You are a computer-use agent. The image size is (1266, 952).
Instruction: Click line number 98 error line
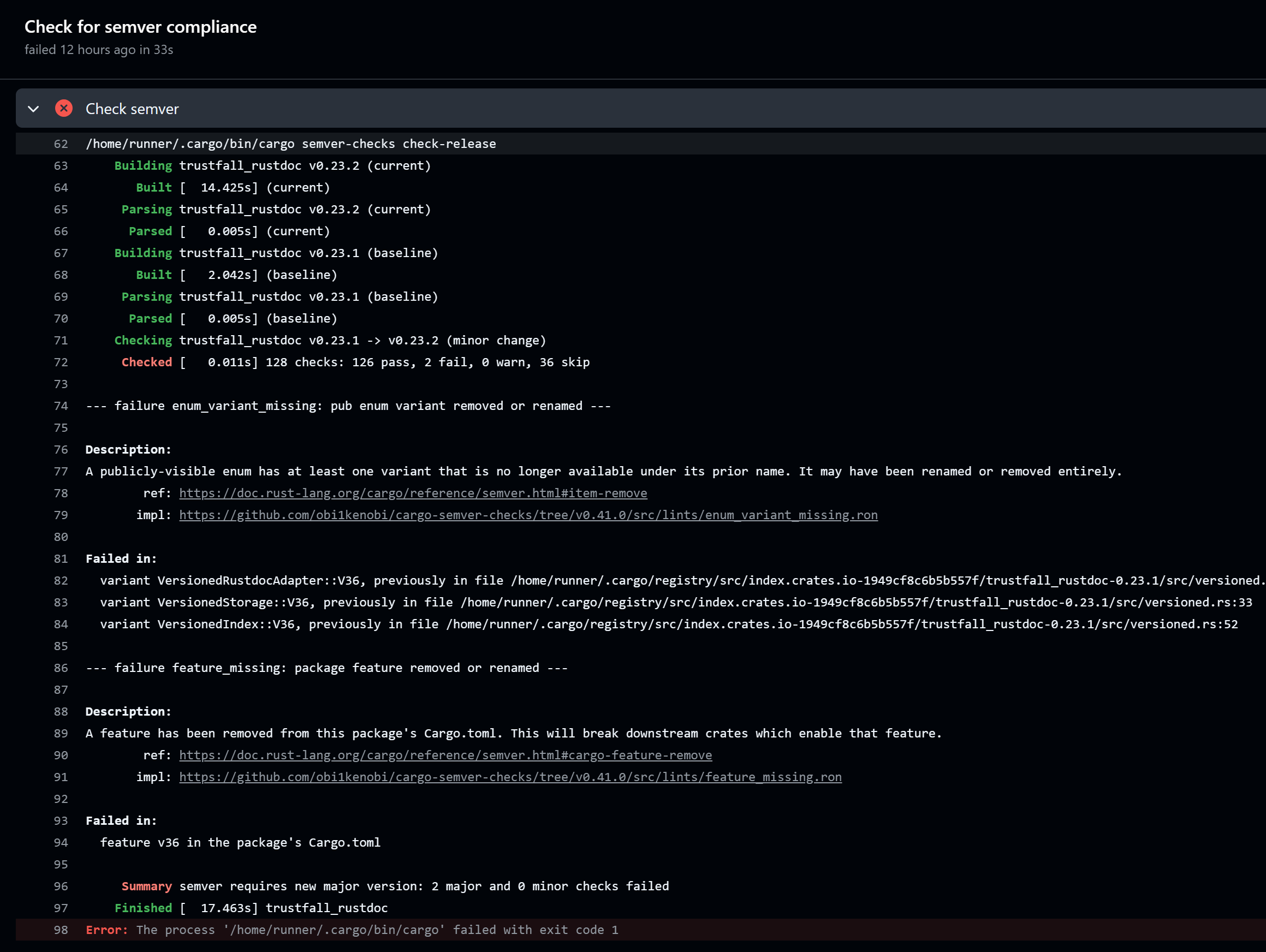61,930
